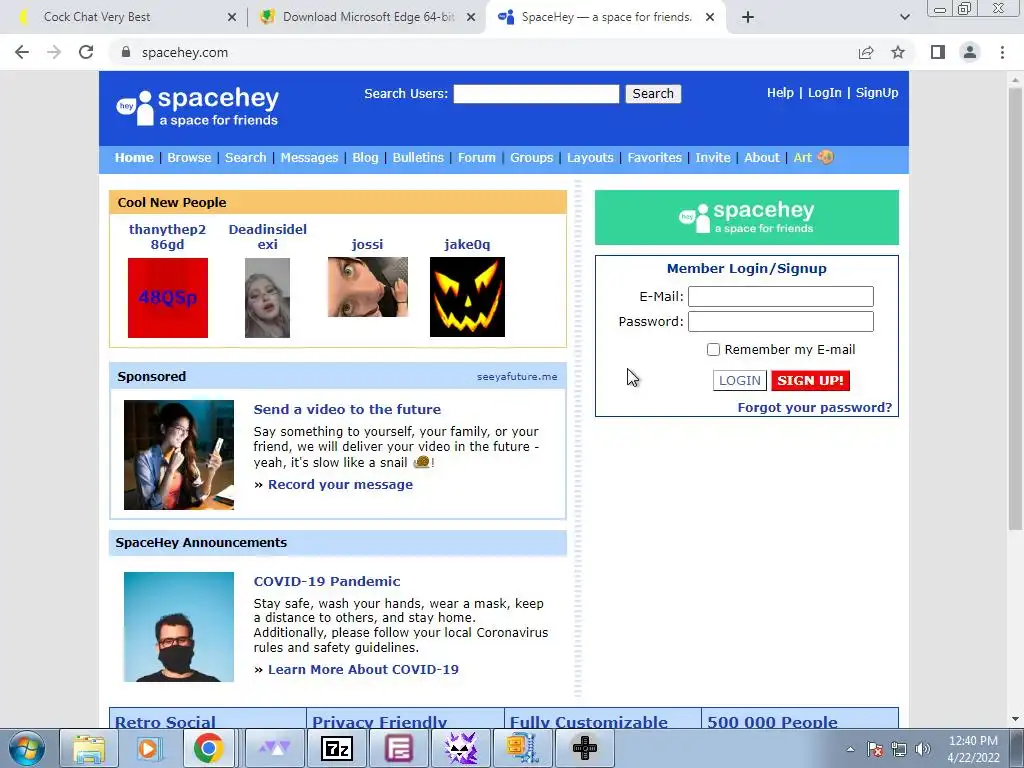
Task: Open the Layouts navigation item
Action: click(x=590, y=157)
